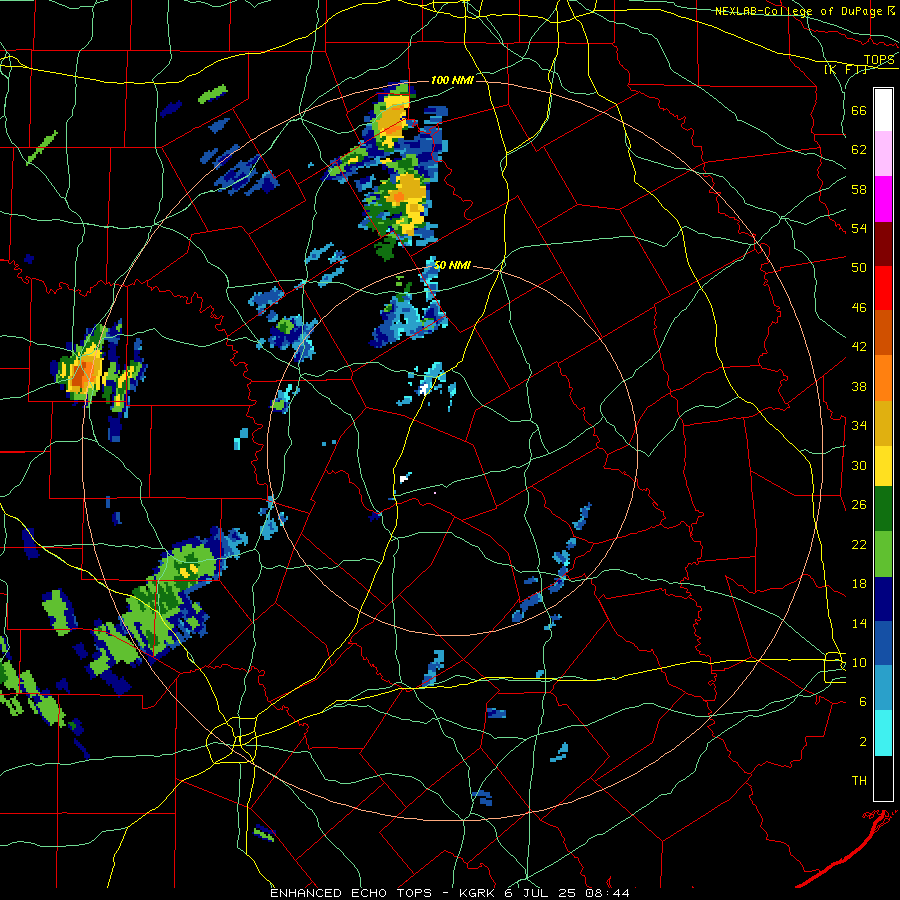Click the legend value '42'
900x900 pixels.
point(859,347)
